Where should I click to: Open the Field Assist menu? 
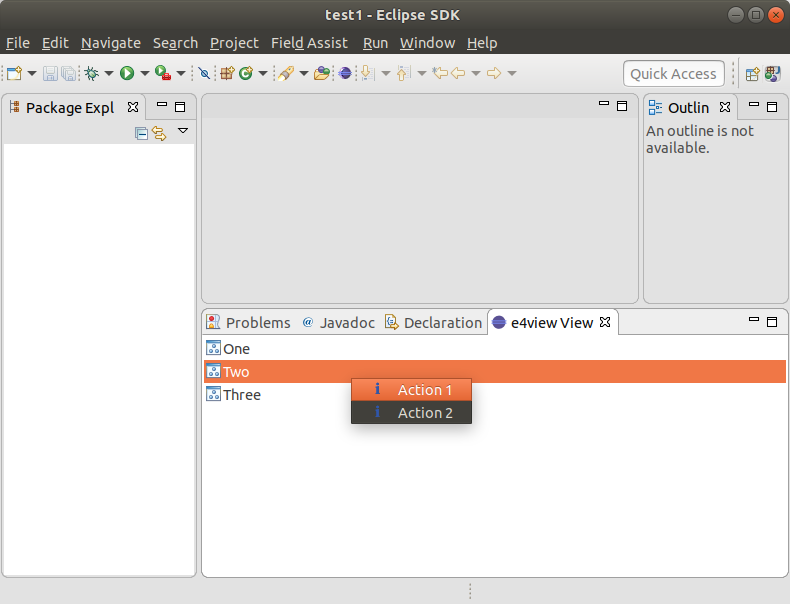tap(309, 43)
